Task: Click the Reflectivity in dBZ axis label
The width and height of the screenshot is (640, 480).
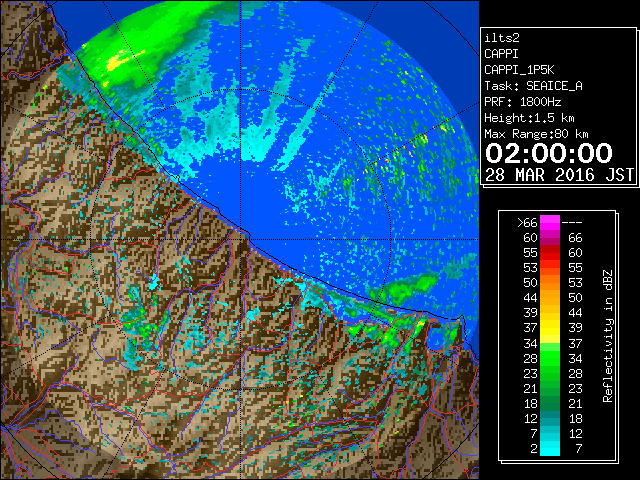Action: 607,336
